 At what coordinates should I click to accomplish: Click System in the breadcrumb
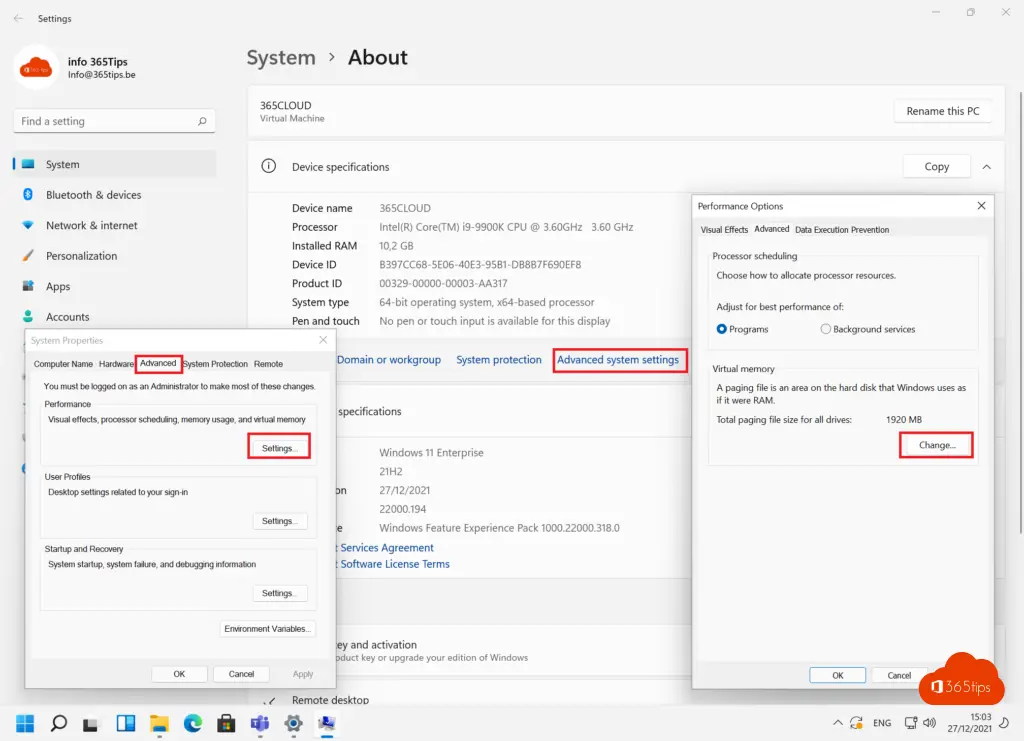point(281,57)
